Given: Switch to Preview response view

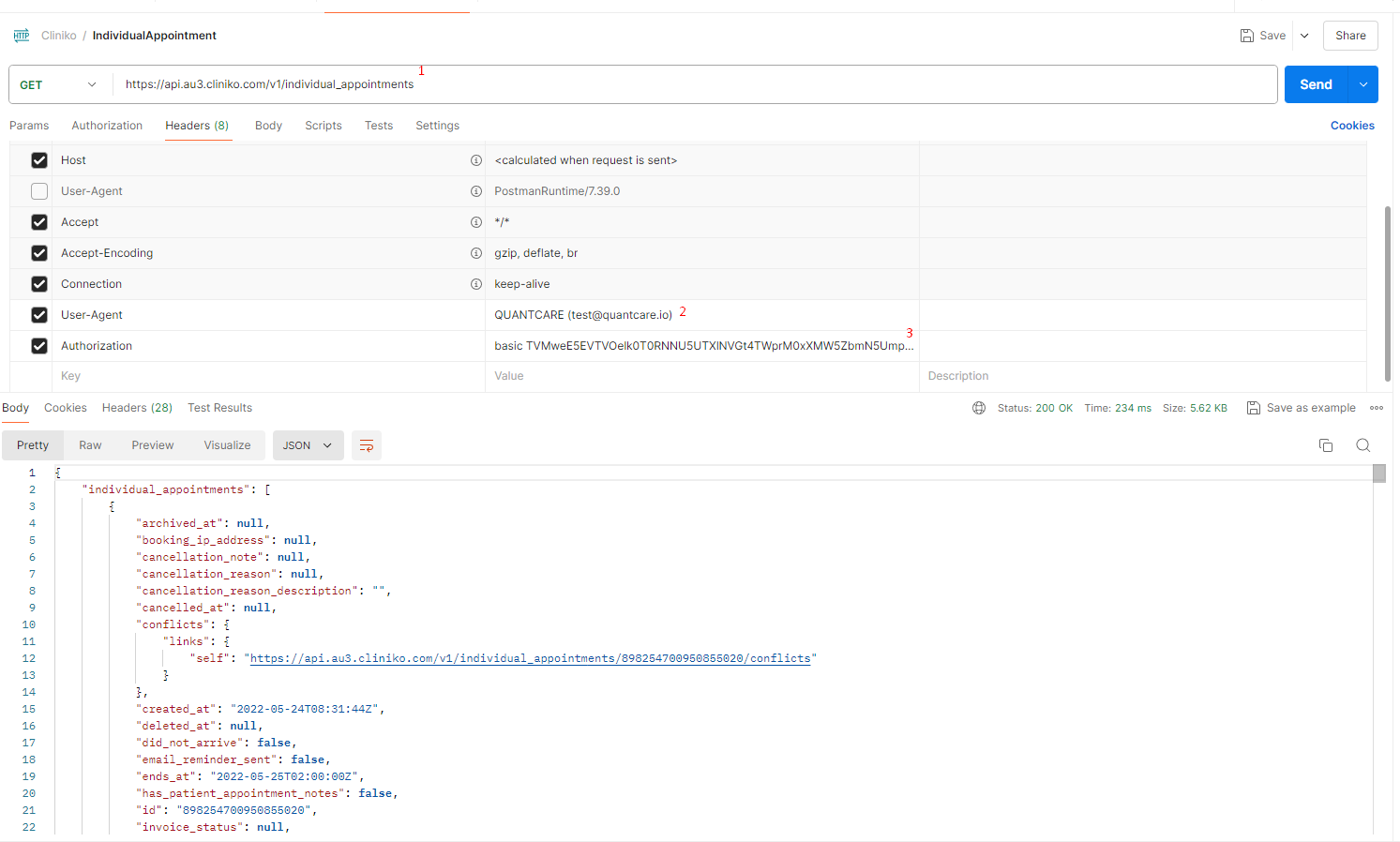Looking at the screenshot, I should [x=153, y=445].
